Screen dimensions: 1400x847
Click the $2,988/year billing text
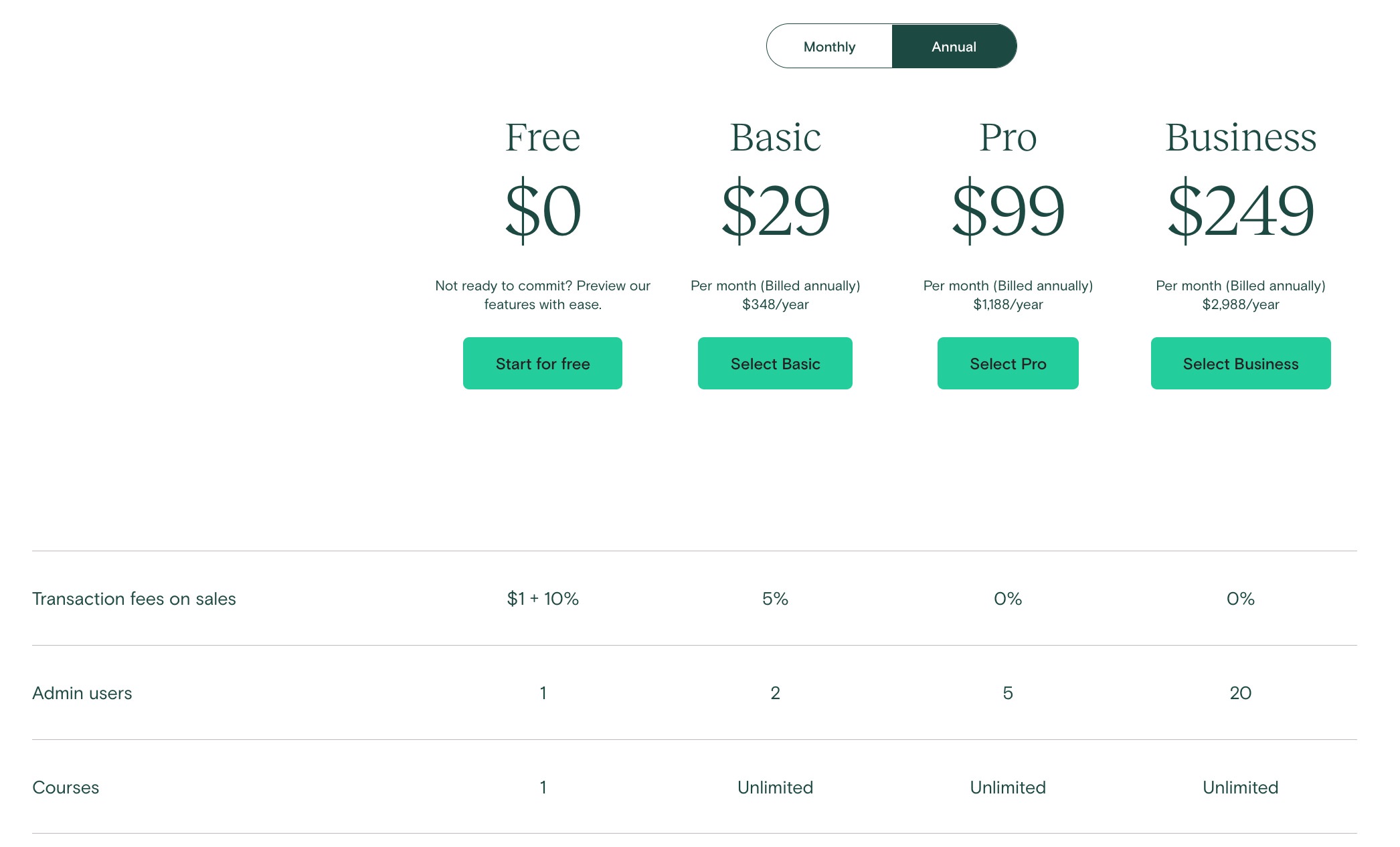click(x=1241, y=304)
